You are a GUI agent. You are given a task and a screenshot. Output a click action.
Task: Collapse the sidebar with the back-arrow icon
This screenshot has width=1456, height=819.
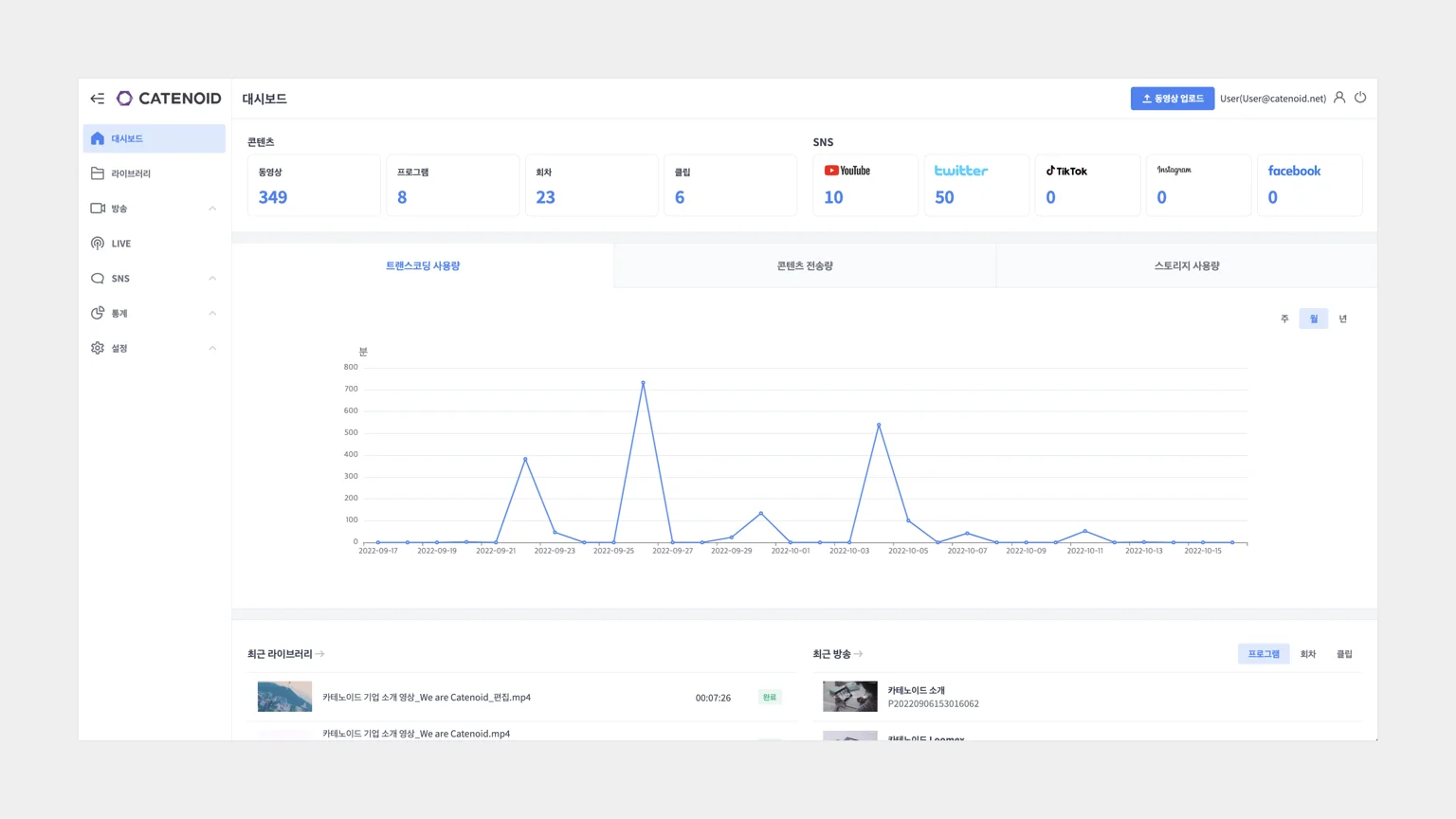coord(98,99)
